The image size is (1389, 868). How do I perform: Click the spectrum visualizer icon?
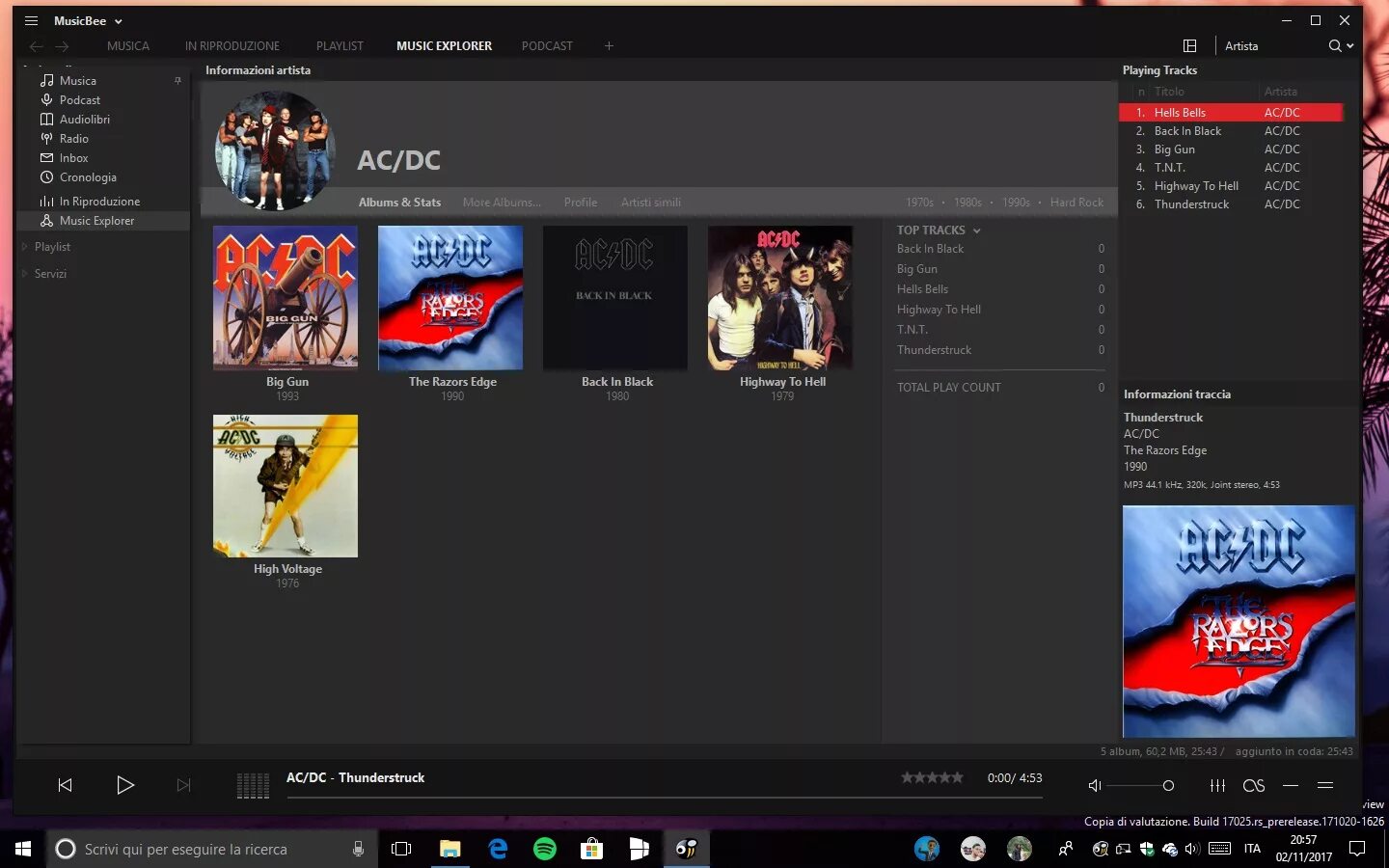tap(253, 785)
